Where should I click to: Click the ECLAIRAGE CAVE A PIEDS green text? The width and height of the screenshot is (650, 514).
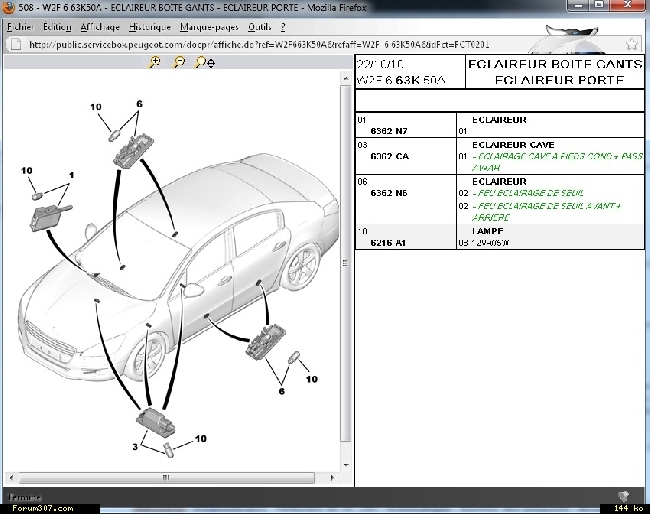click(x=557, y=162)
